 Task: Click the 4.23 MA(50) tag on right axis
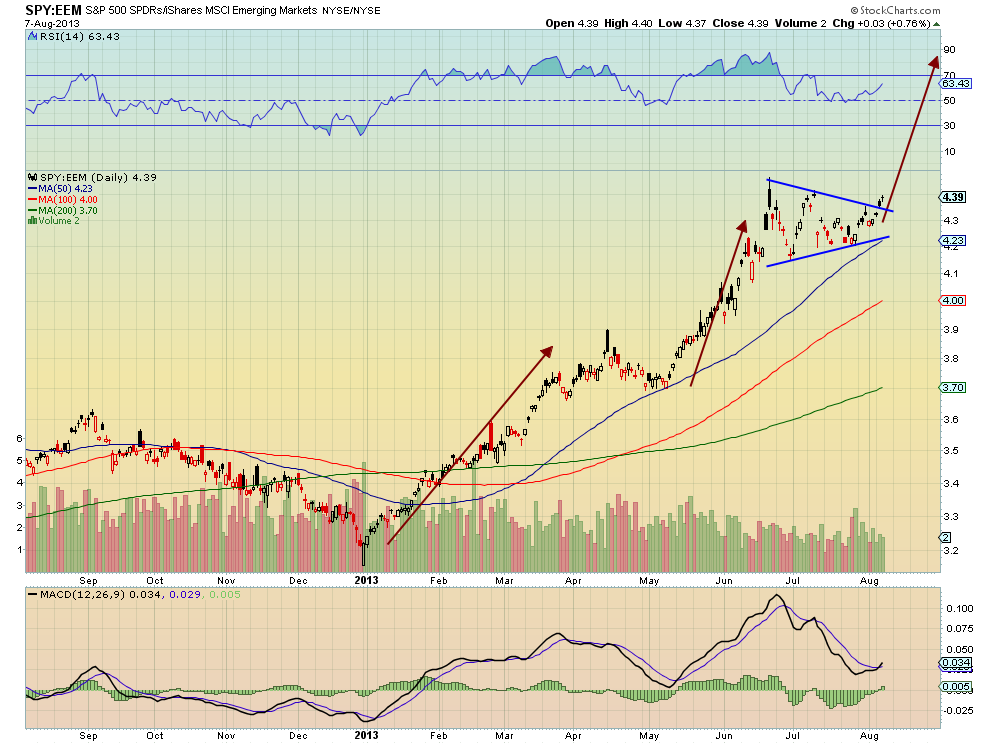tap(953, 241)
